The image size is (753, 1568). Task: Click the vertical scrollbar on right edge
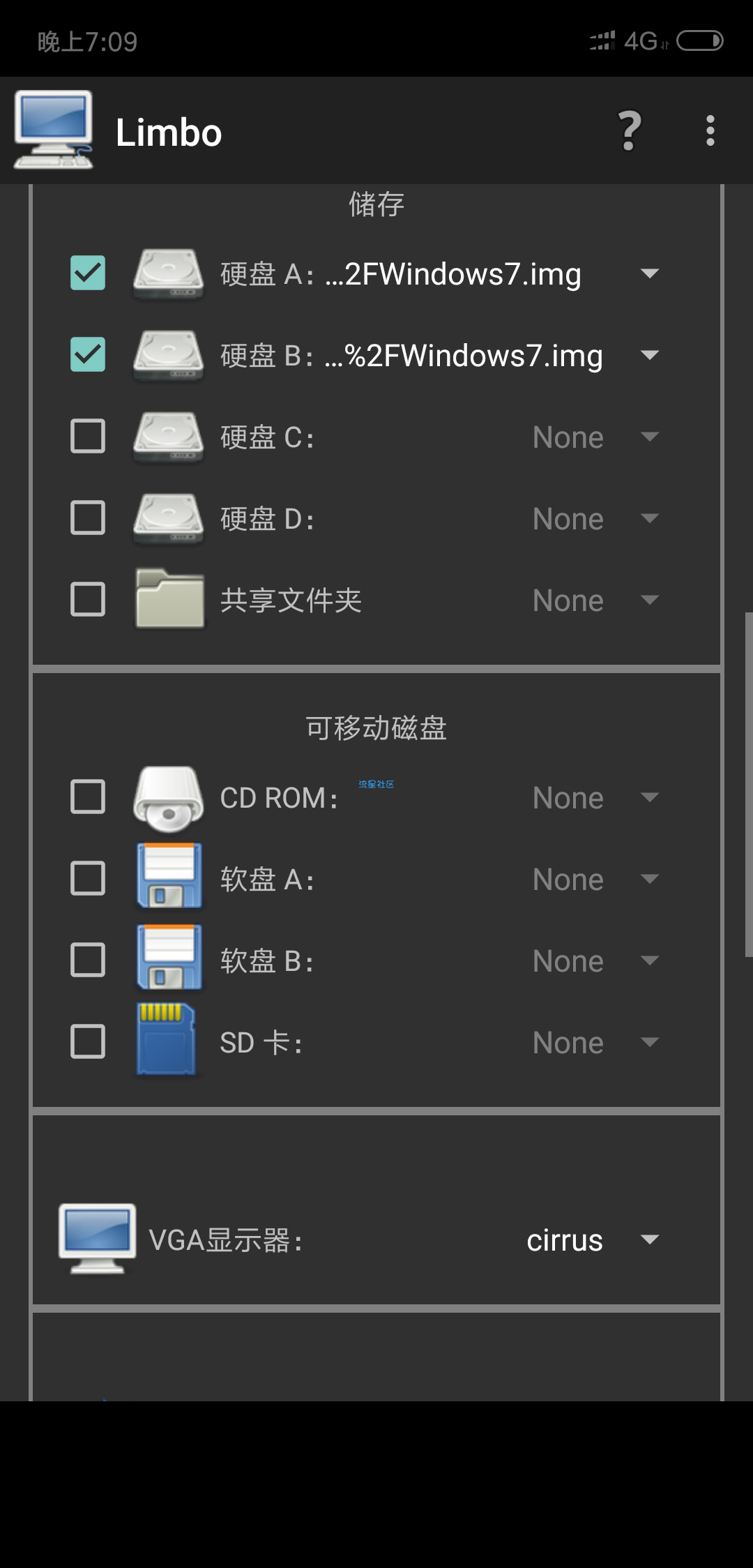click(749, 785)
